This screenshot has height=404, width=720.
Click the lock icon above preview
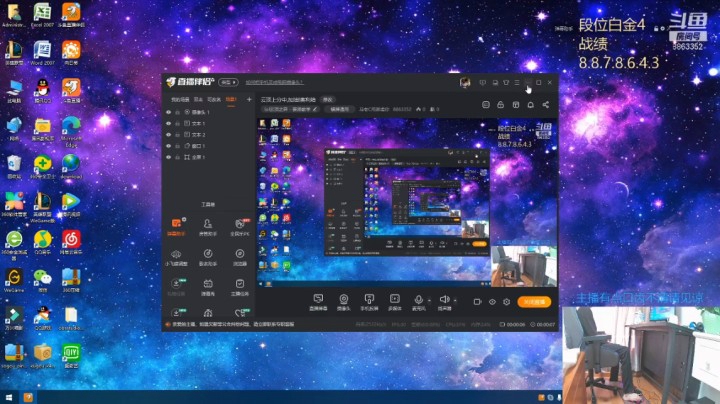coord(501,105)
